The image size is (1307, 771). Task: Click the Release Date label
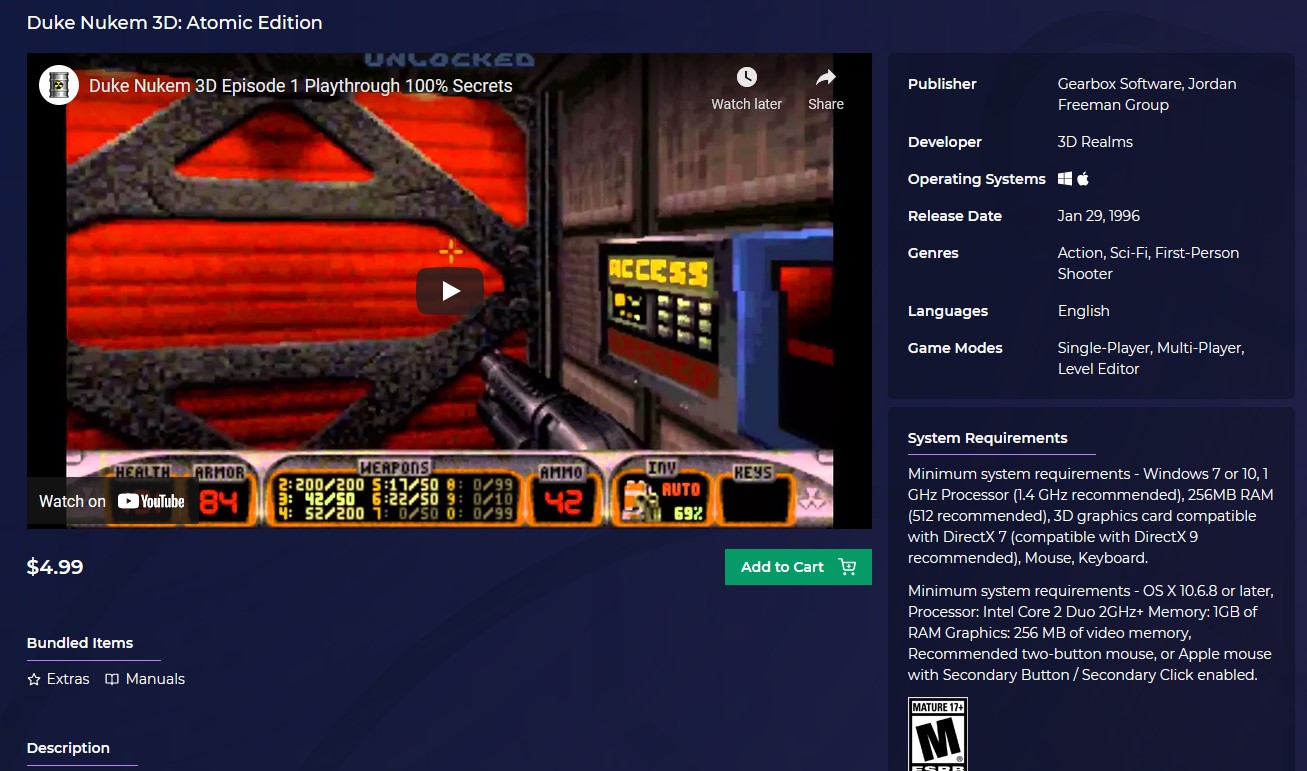tap(955, 216)
